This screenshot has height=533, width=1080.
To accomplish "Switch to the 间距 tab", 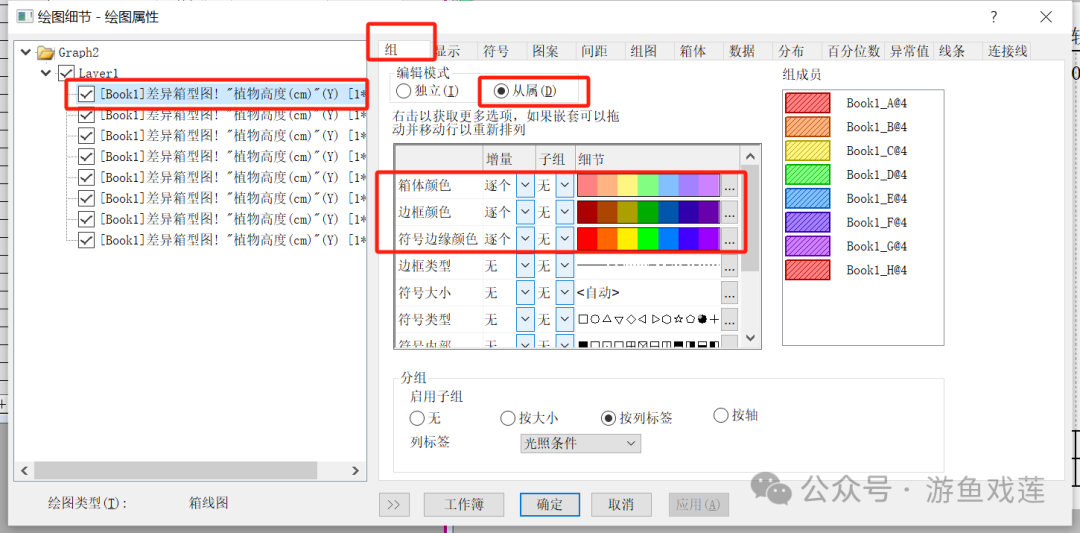I will tap(594, 51).
